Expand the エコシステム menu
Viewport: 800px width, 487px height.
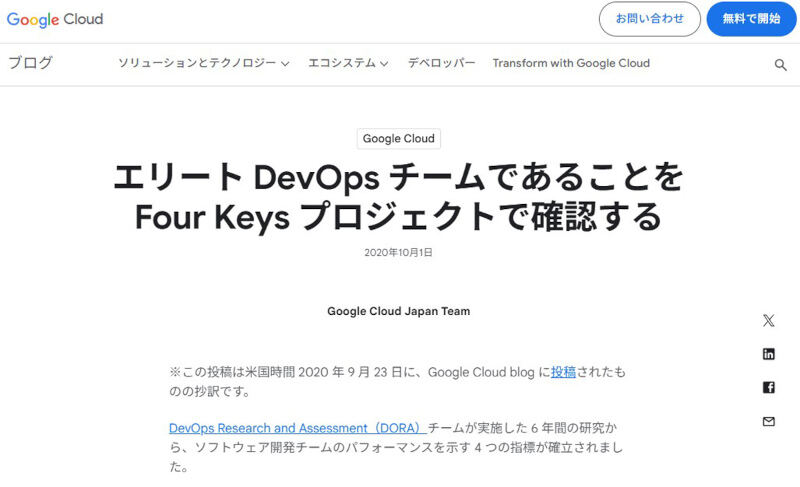tap(348, 63)
